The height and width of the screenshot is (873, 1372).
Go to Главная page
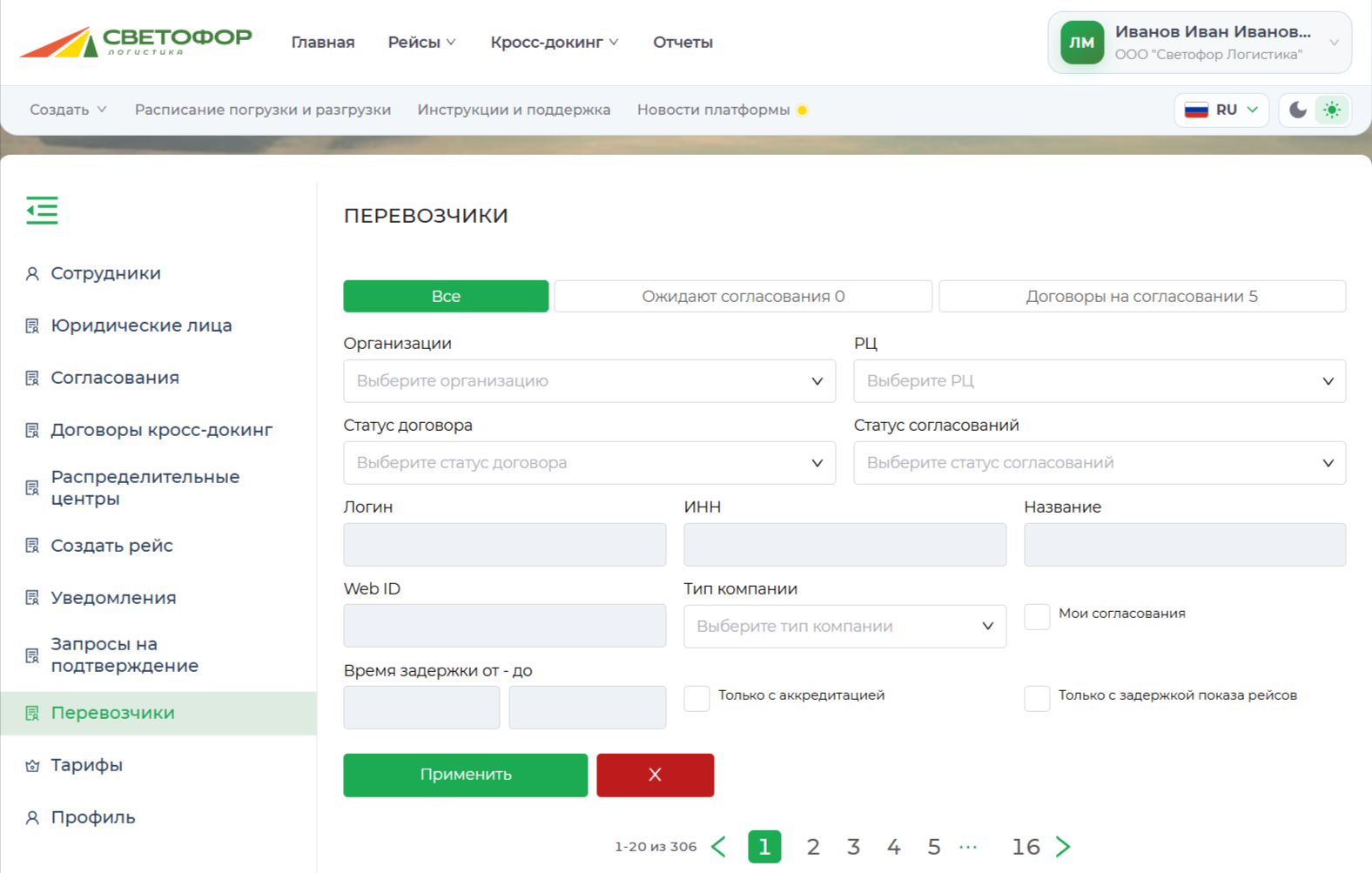pyautogui.click(x=323, y=42)
